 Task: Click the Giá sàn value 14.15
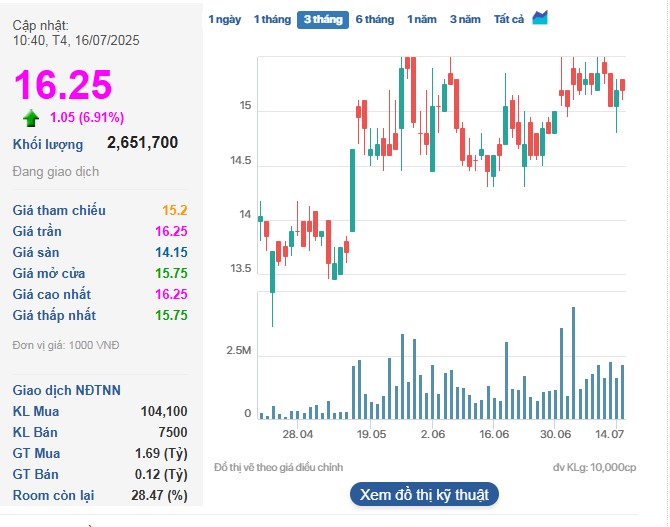point(170,252)
